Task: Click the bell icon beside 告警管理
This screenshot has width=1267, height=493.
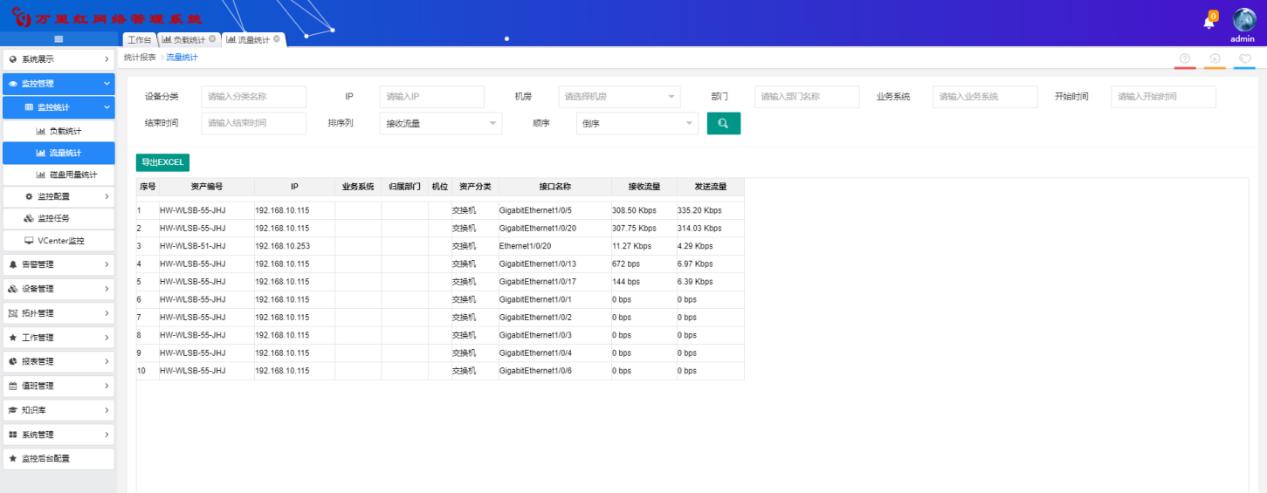Action: (x=14, y=265)
